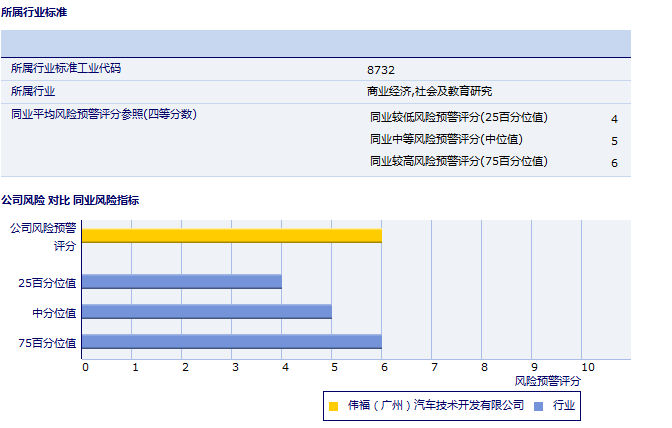Click the 同业平均风险预警评分参照(四等分数) row label
The width and height of the screenshot is (672, 428).
pyautogui.click(x=103, y=114)
